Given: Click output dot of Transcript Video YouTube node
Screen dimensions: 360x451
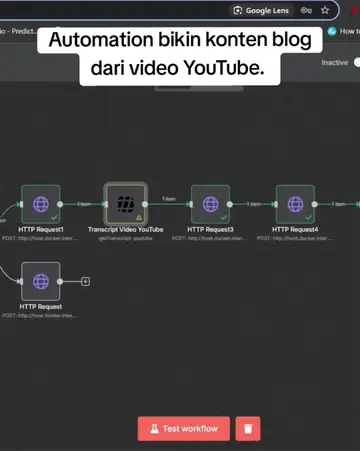Looking at the screenshot, I should pyautogui.click(x=145, y=204).
